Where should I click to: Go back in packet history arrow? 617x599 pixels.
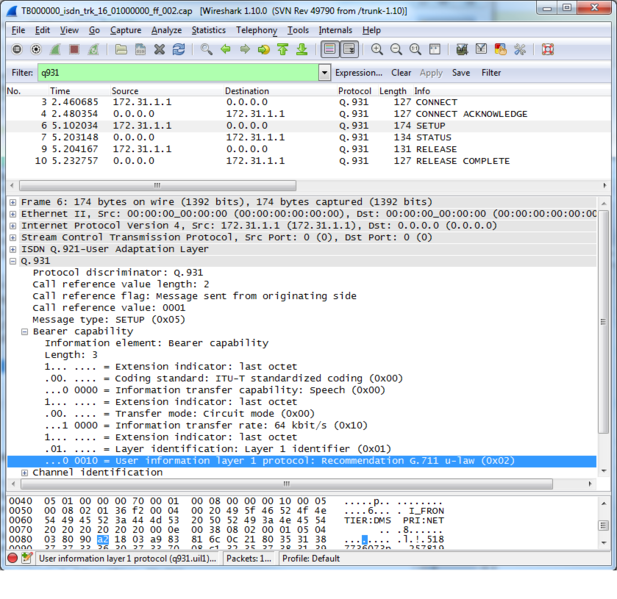[225, 50]
